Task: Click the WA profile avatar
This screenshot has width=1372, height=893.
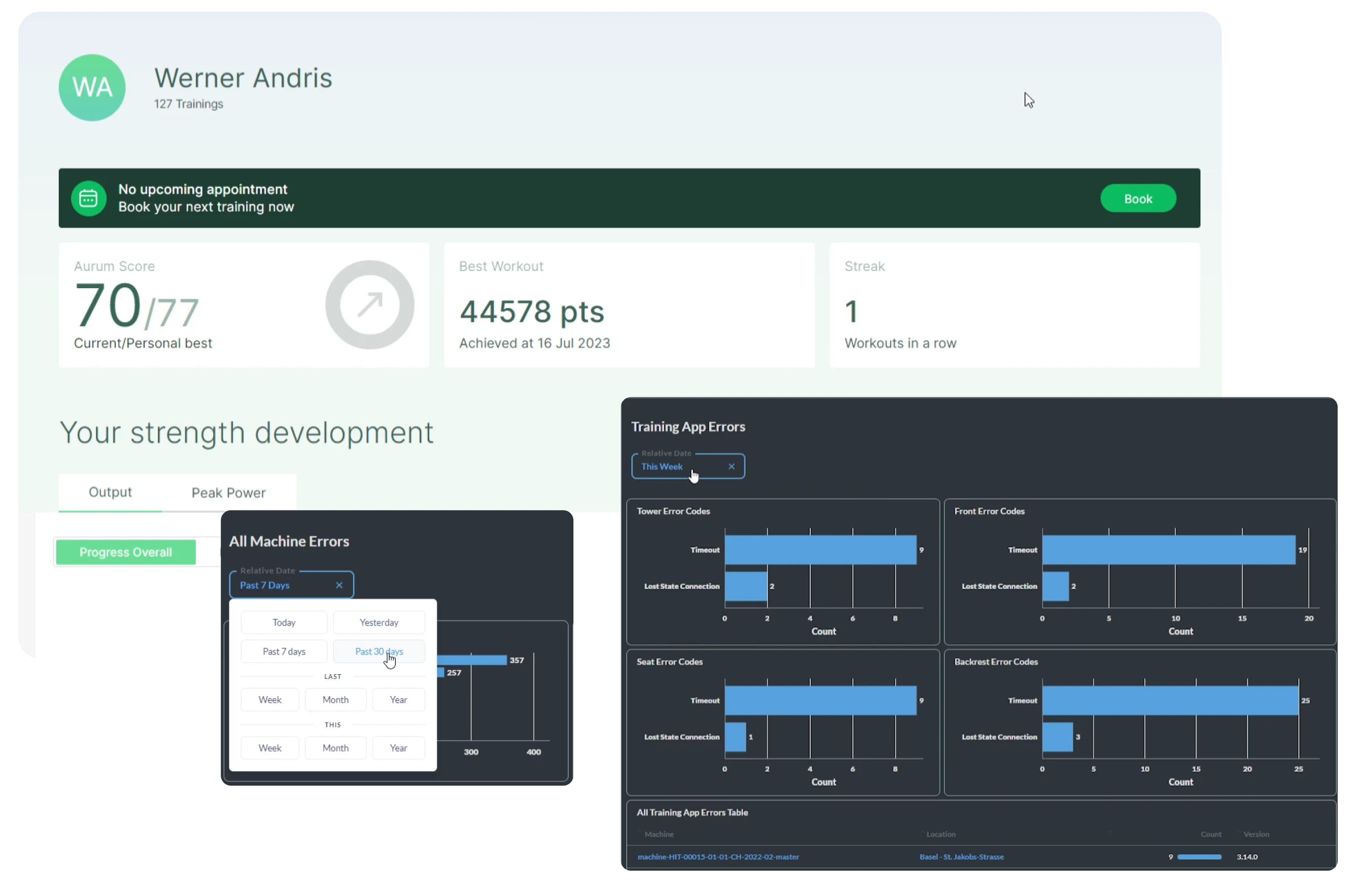Action: click(x=92, y=88)
